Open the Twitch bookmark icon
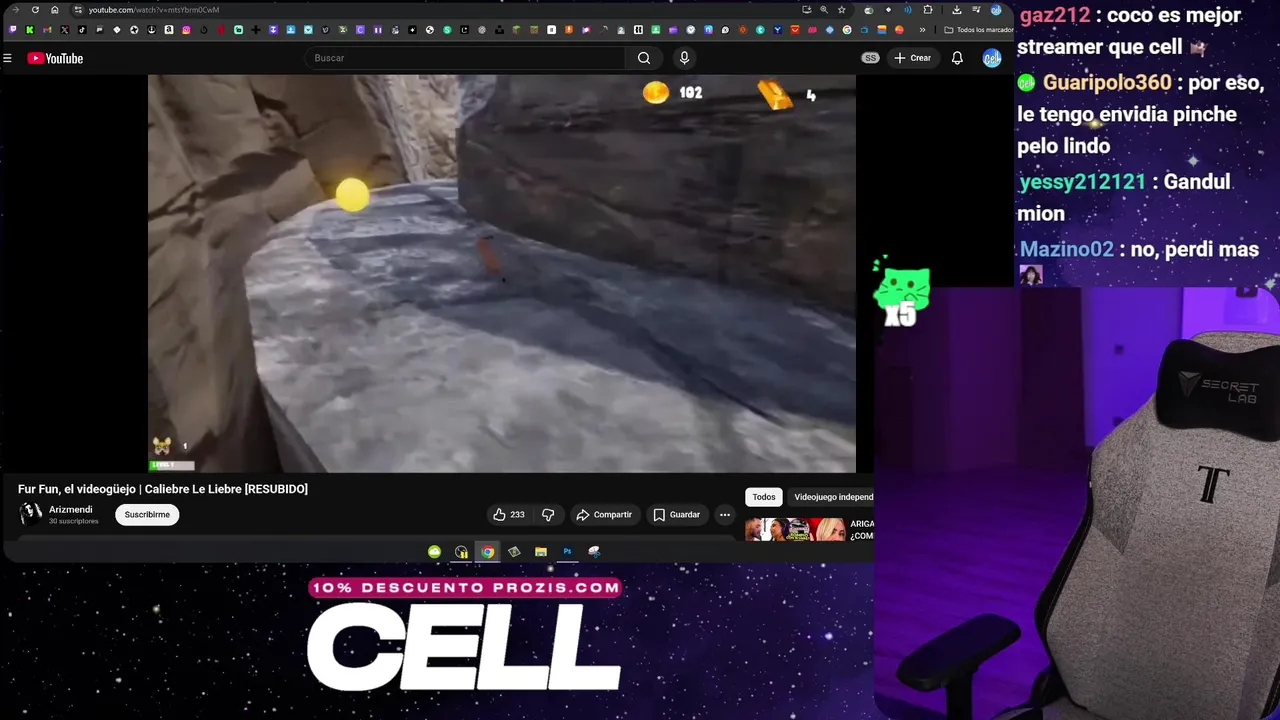This screenshot has width=1280, height=720. (13, 30)
